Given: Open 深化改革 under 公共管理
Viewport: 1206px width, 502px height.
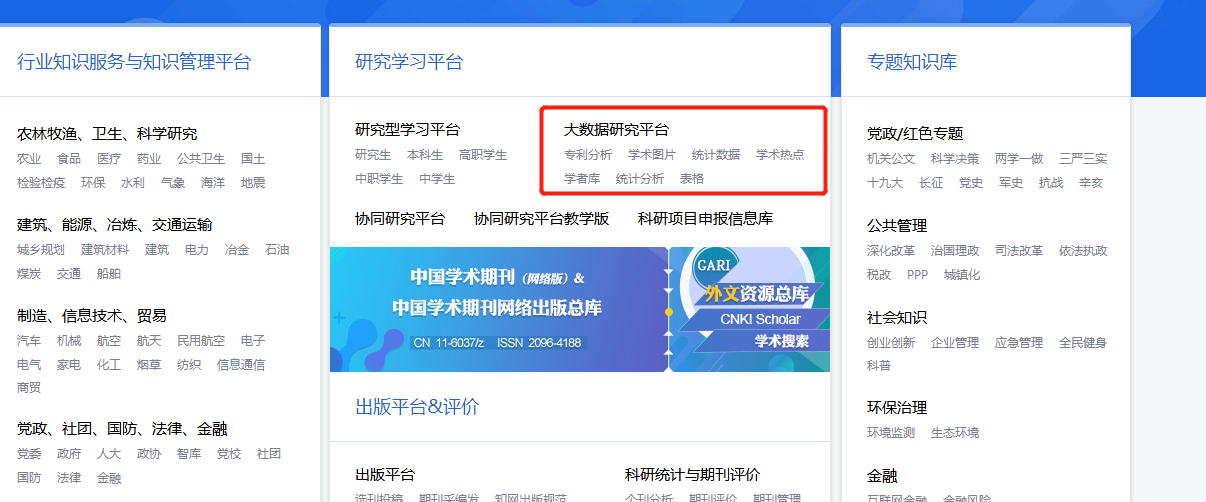Looking at the screenshot, I should point(891,251).
